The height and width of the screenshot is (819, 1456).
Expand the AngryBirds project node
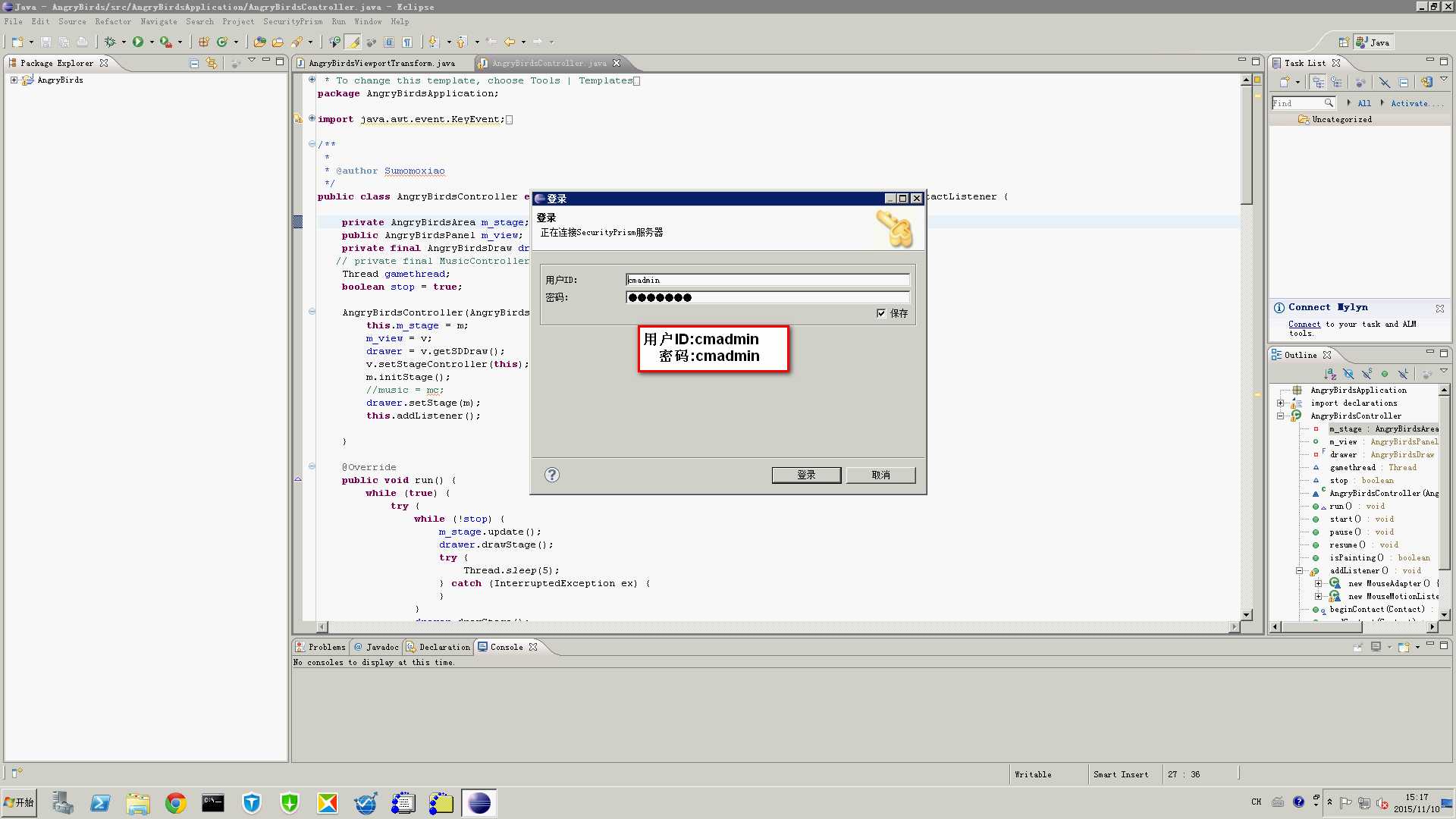(14, 80)
